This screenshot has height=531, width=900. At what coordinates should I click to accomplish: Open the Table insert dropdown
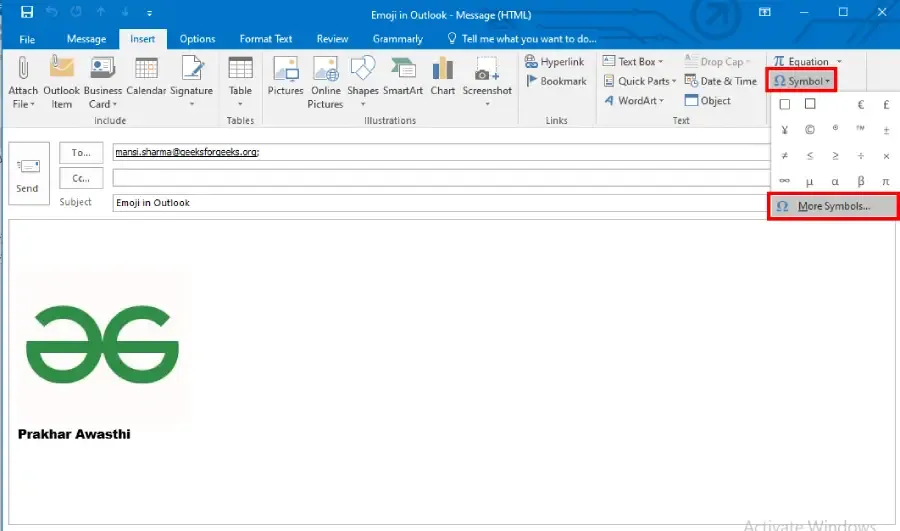(x=240, y=82)
